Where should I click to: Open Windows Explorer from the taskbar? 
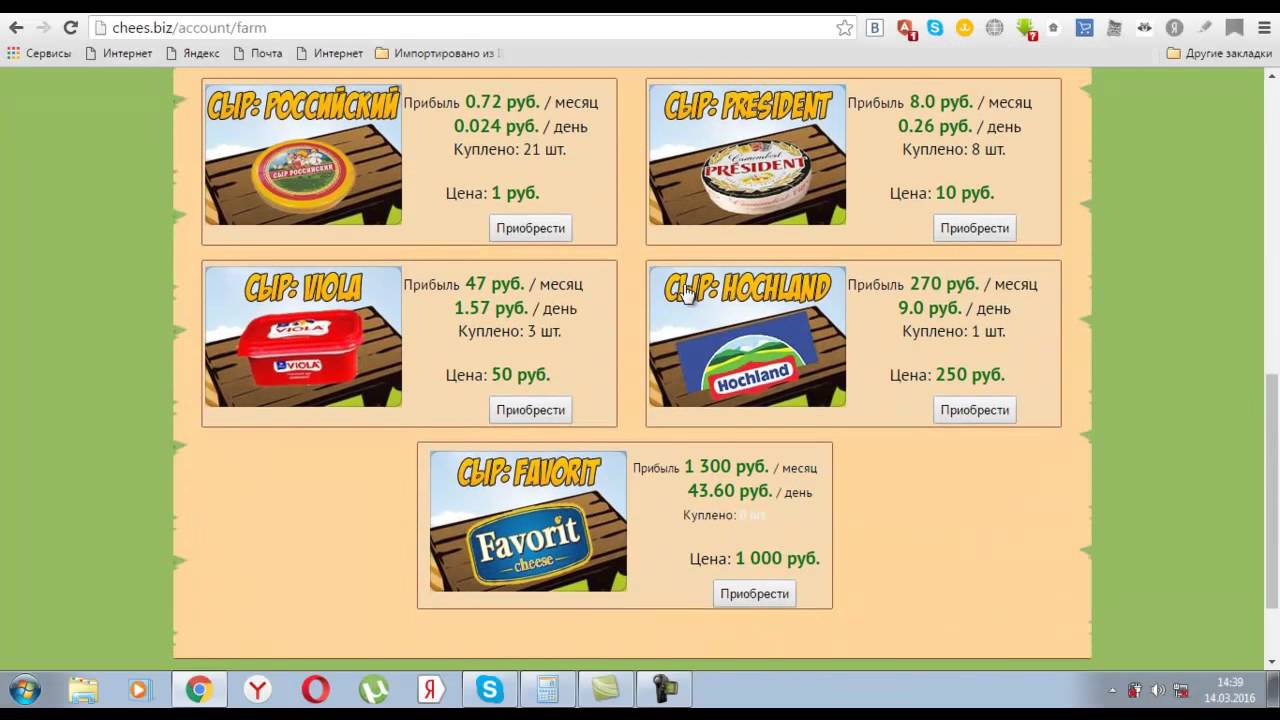(83, 690)
